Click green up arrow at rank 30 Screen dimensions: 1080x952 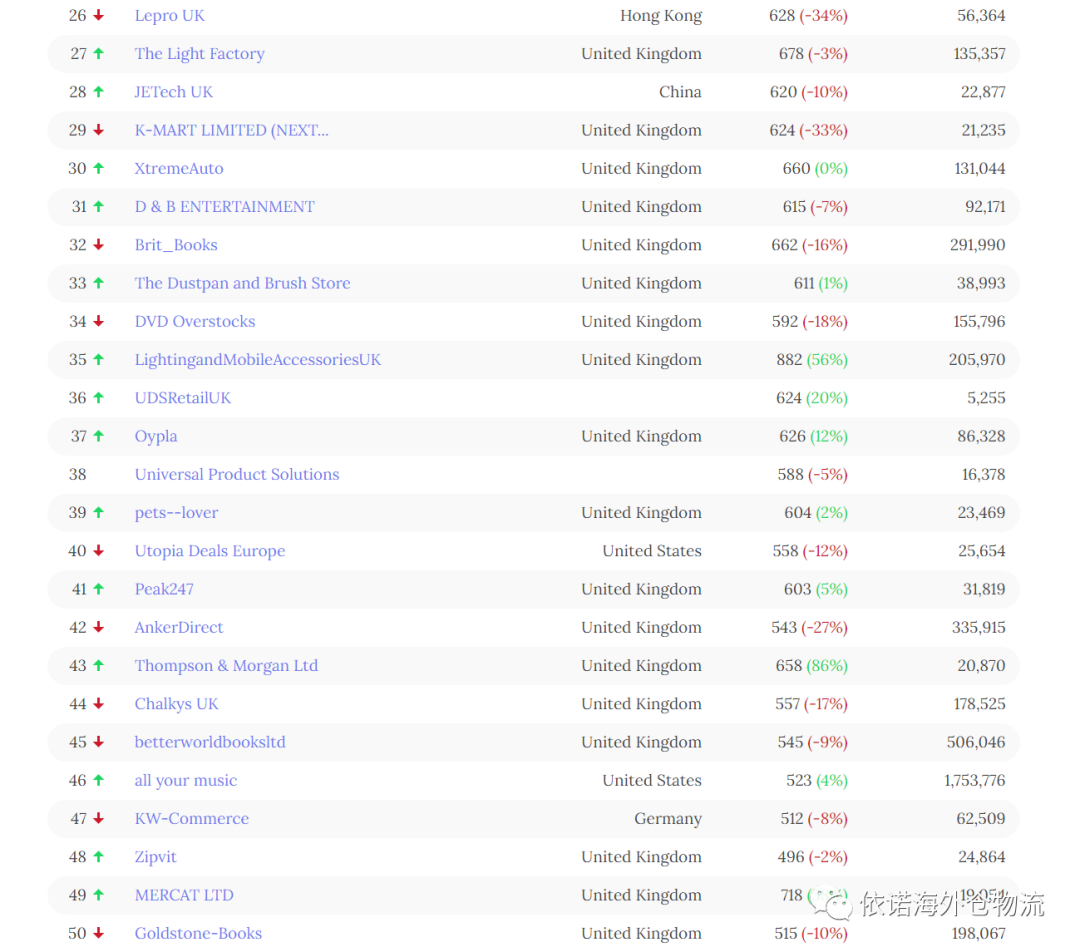tap(98, 168)
